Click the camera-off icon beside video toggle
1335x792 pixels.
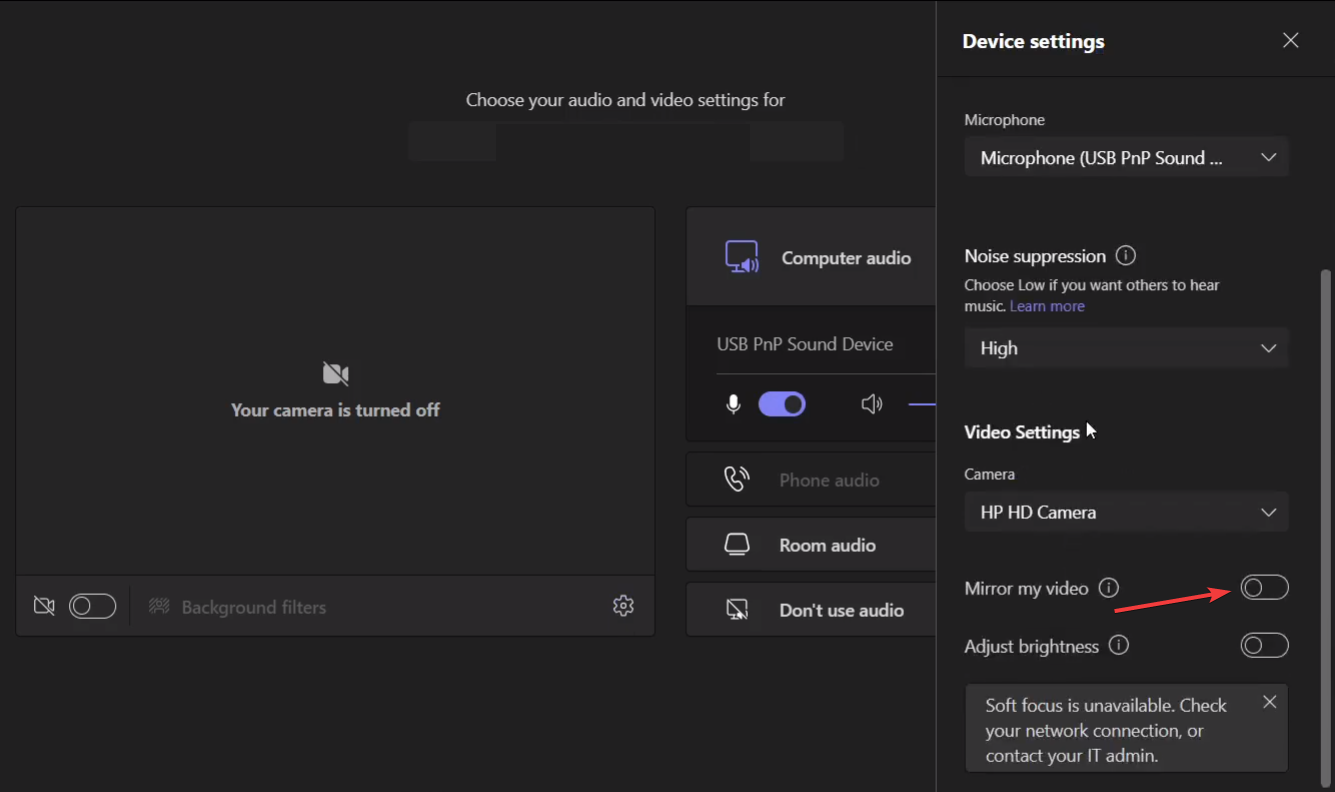click(44, 606)
